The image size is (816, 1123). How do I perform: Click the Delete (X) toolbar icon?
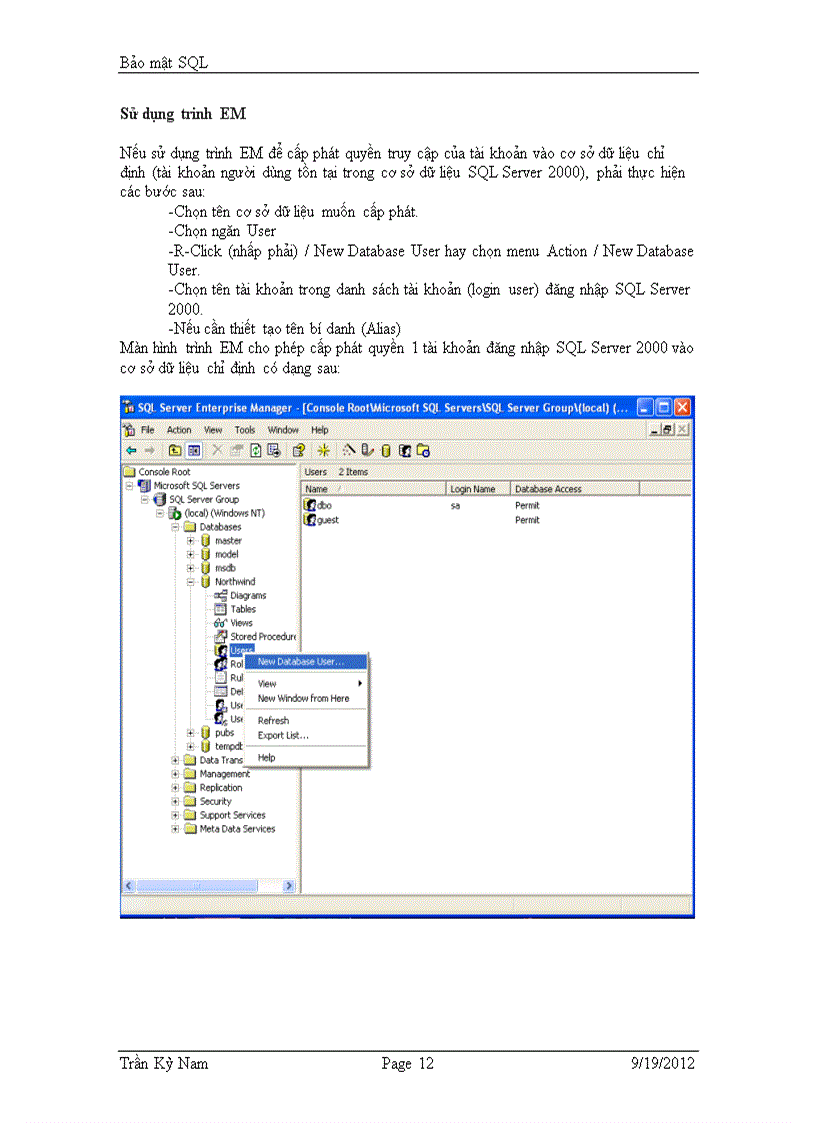coord(219,451)
